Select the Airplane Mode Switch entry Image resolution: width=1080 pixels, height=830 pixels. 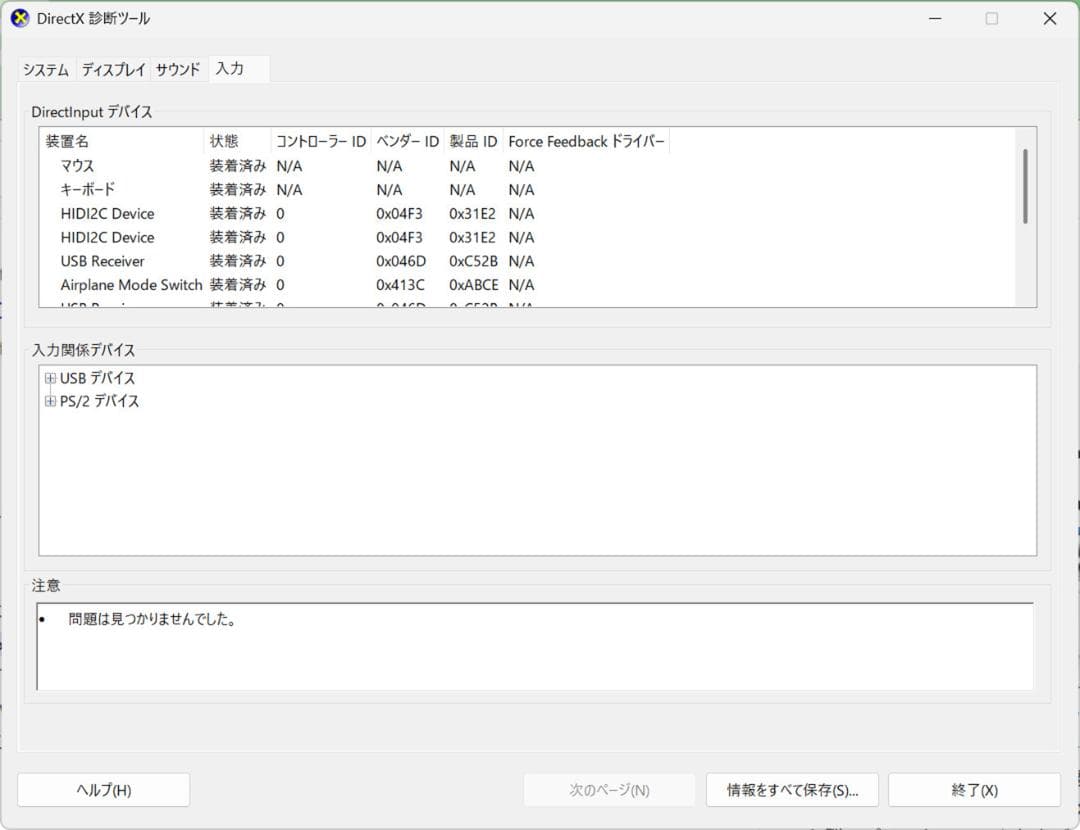pyautogui.click(x=130, y=285)
